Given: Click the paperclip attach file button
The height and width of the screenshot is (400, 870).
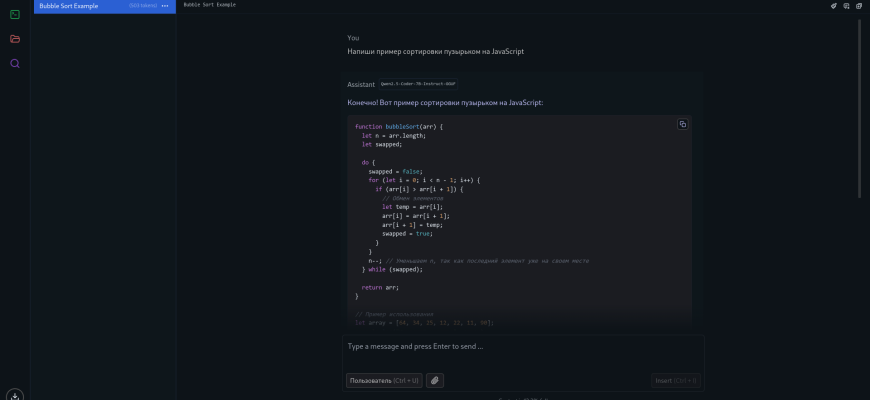Looking at the screenshot, I should (x=435, y=380).
